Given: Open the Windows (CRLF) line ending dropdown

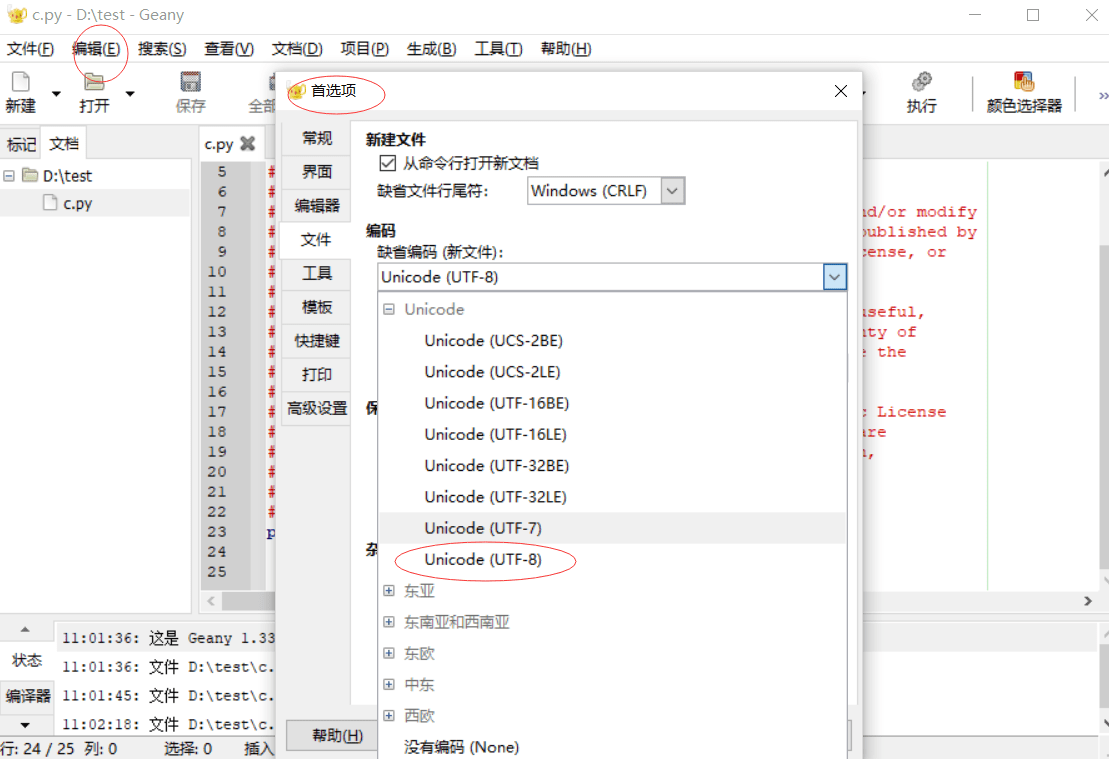Looking at the screenshot, I should (673, 190).
